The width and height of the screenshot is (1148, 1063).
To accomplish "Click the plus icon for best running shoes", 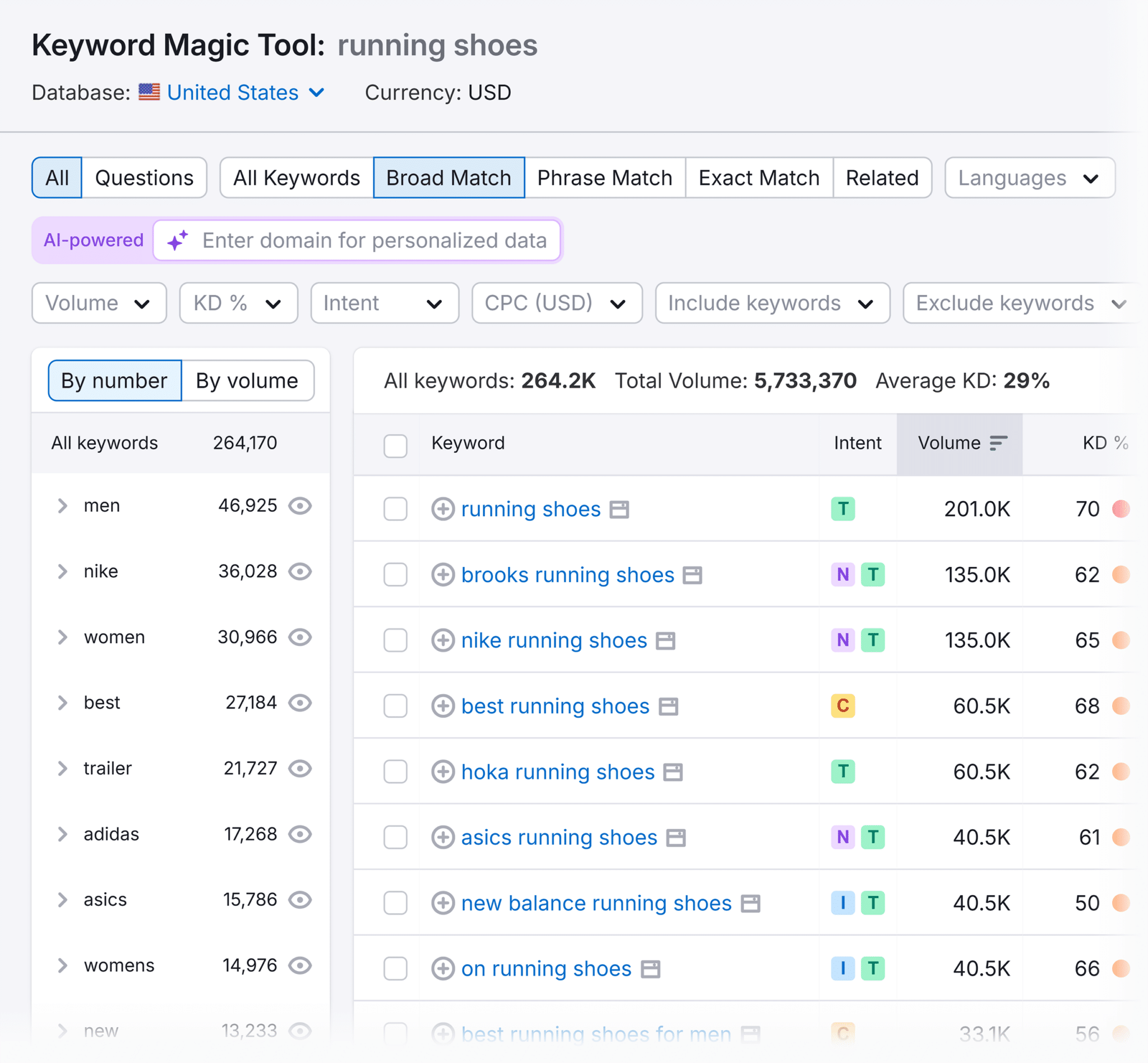I will click(x=443, y=706).
